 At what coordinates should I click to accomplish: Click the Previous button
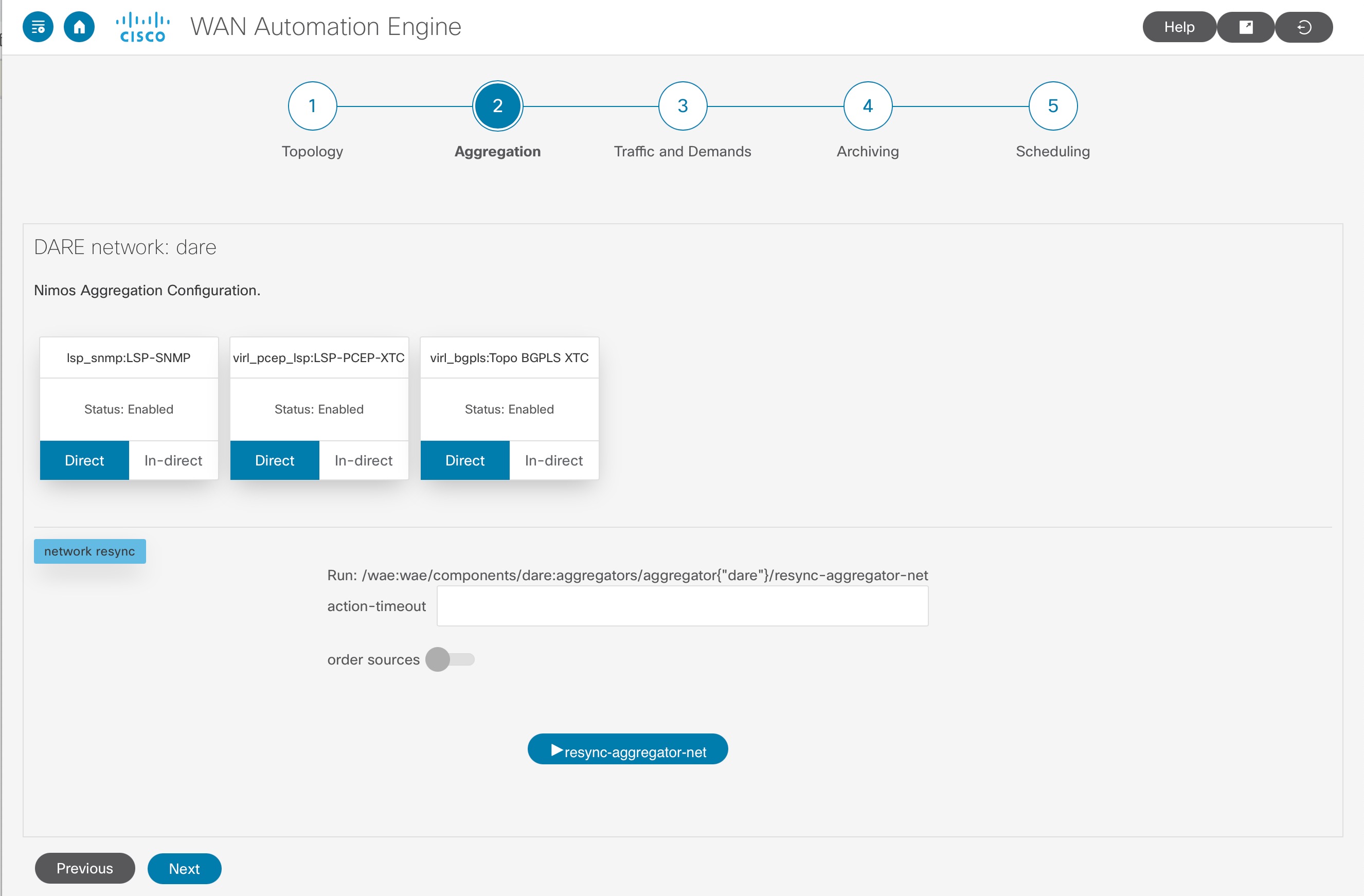click(x=84, y=869)
